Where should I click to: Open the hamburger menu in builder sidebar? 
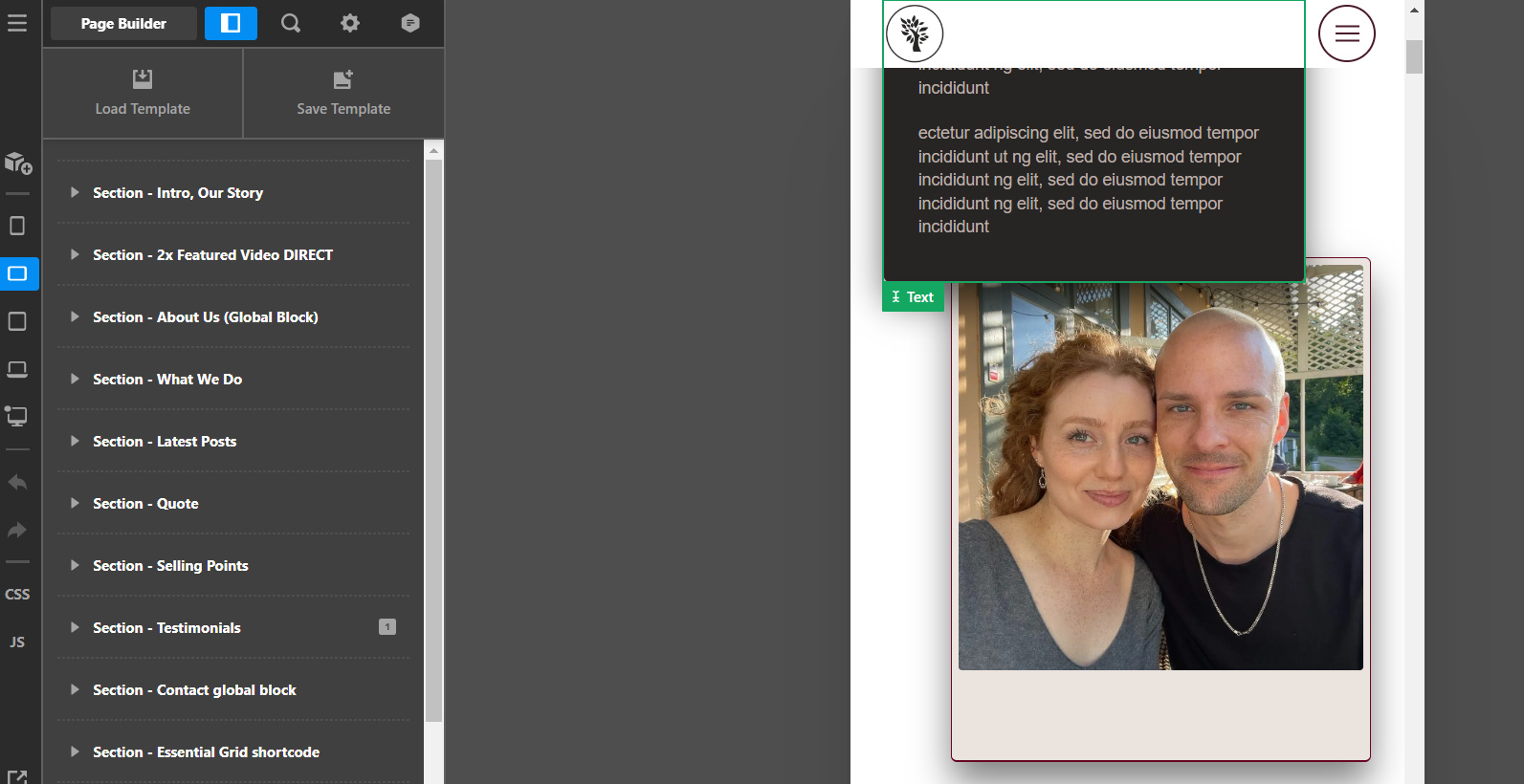click(x=17, y=23)
